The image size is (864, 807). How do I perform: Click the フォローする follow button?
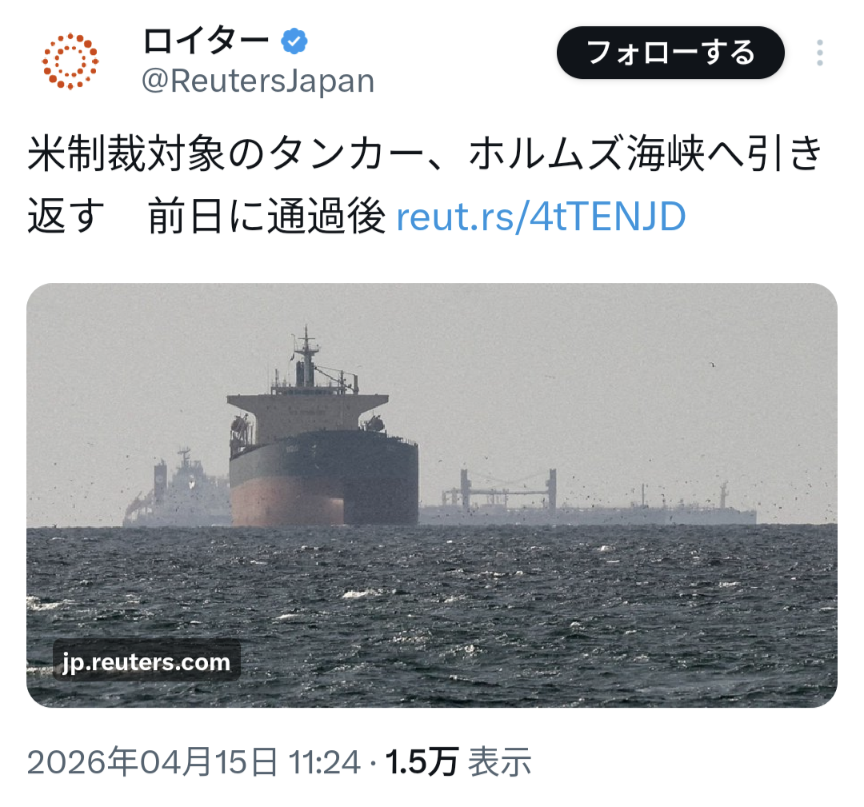point(671,52)
